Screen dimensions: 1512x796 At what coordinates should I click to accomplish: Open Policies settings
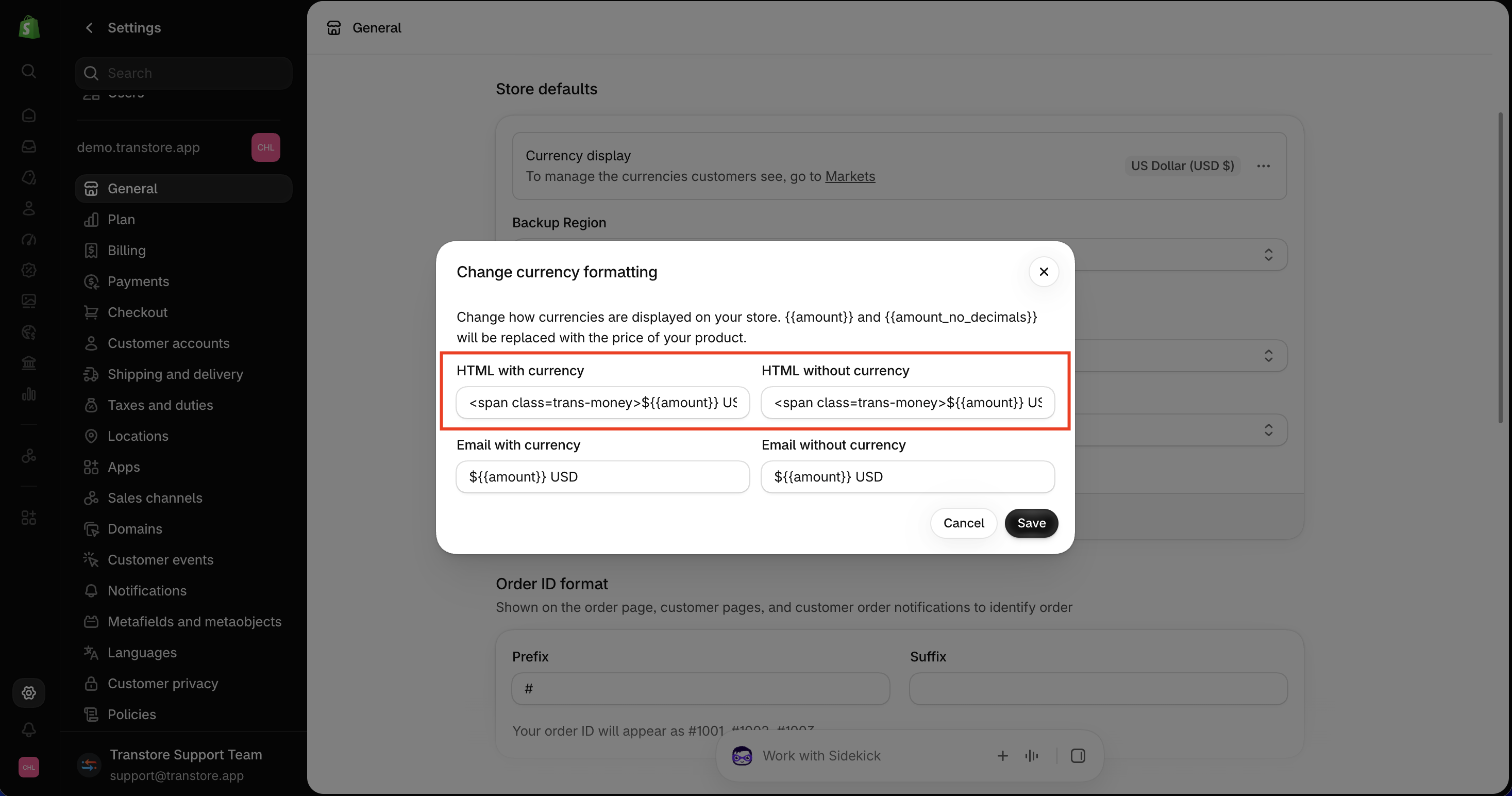pyautogui.click(x=183, y=715)
